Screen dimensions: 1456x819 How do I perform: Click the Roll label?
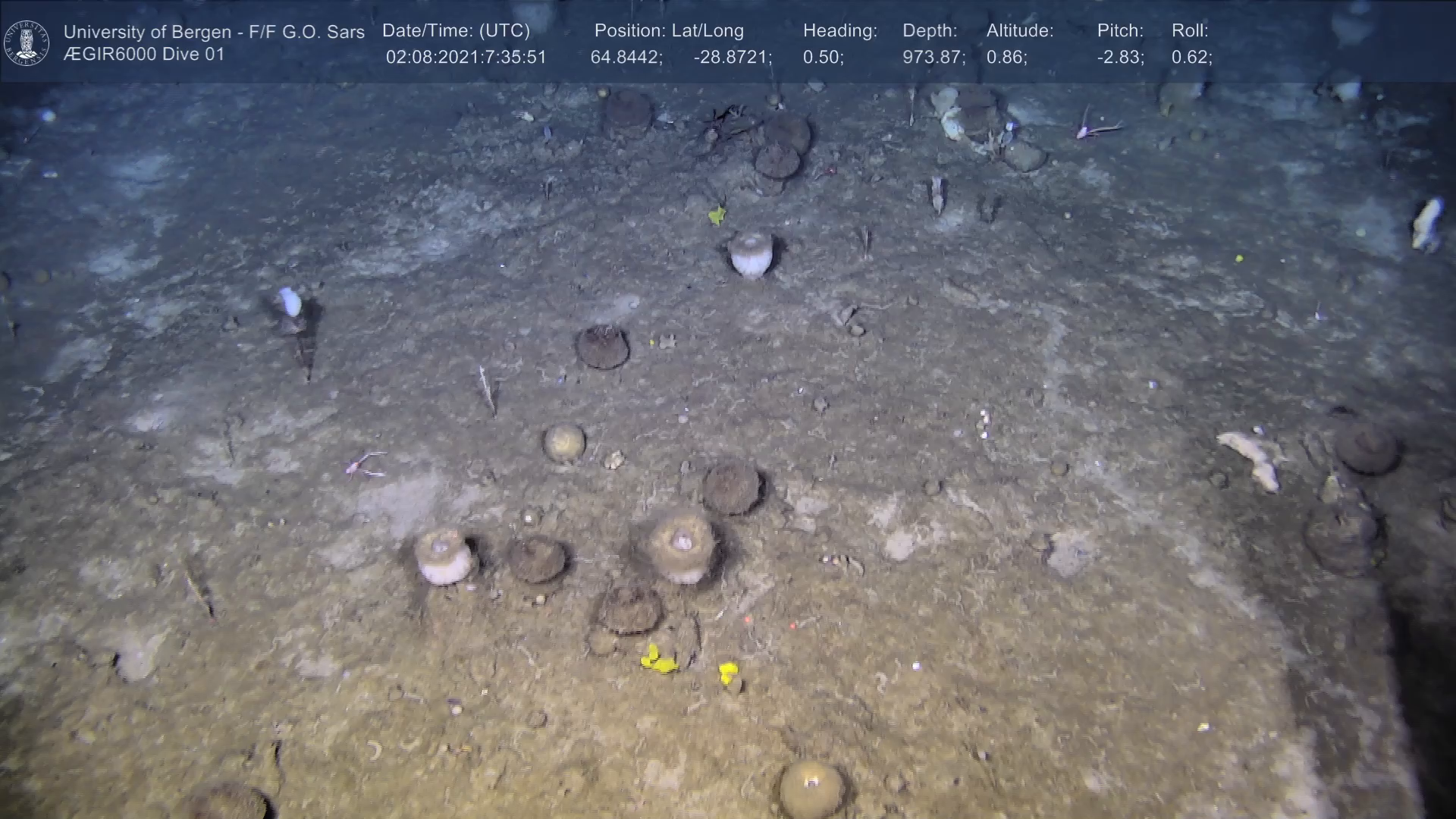tap(1189, 31)
